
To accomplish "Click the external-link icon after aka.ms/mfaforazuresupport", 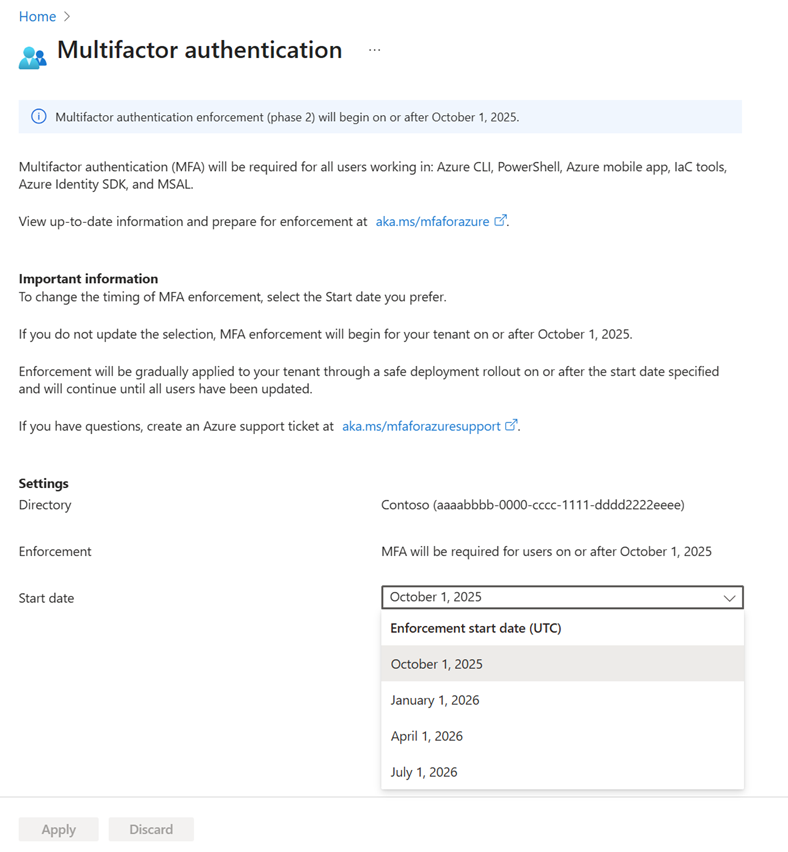I will pos(512,425).
